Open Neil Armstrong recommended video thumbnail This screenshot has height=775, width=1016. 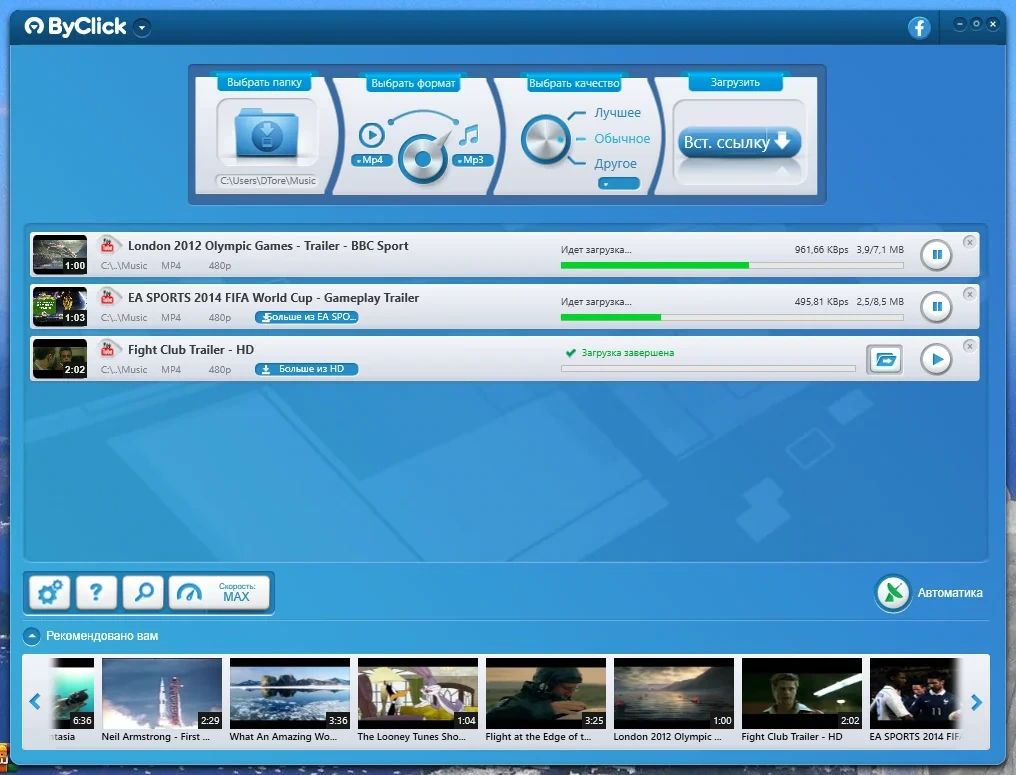[x=162, y=693]
